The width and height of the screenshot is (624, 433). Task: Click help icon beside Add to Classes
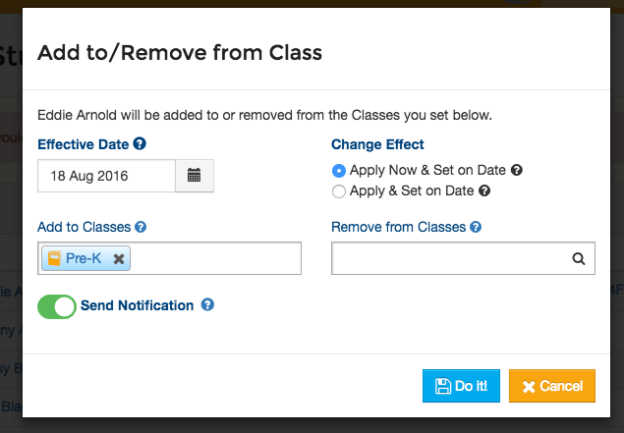(141, 227)
